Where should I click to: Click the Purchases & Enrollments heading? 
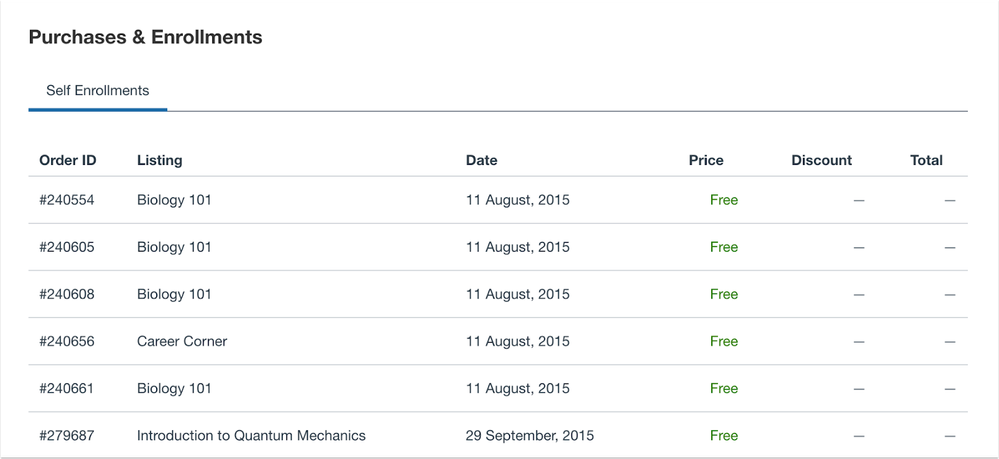tap(146, 37)
